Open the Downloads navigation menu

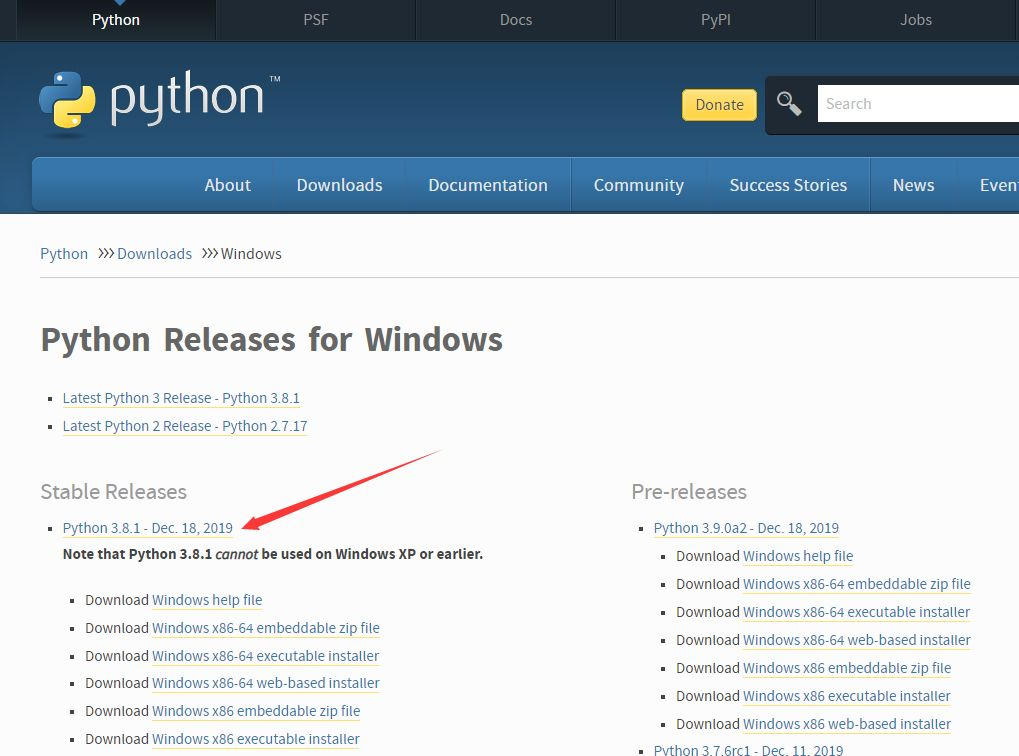click(339, 185)
